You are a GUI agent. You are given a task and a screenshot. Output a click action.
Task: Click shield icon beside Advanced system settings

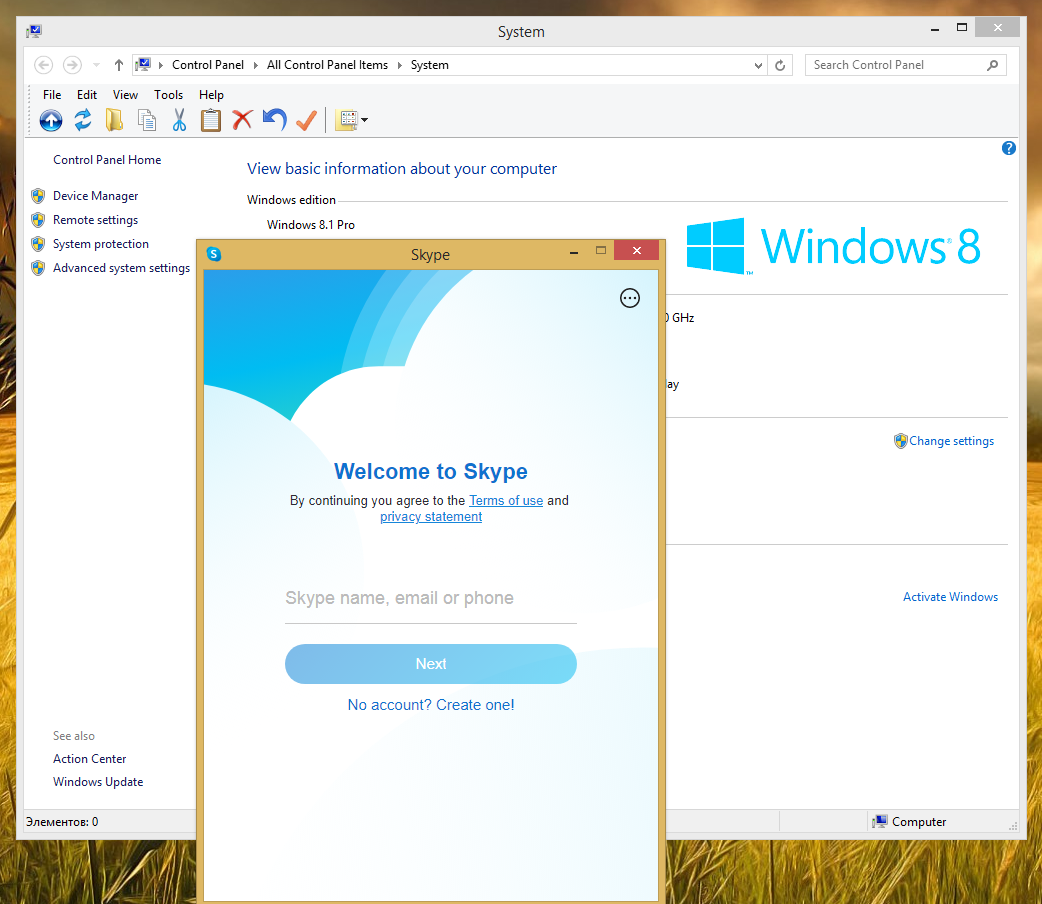coord(38,268)
